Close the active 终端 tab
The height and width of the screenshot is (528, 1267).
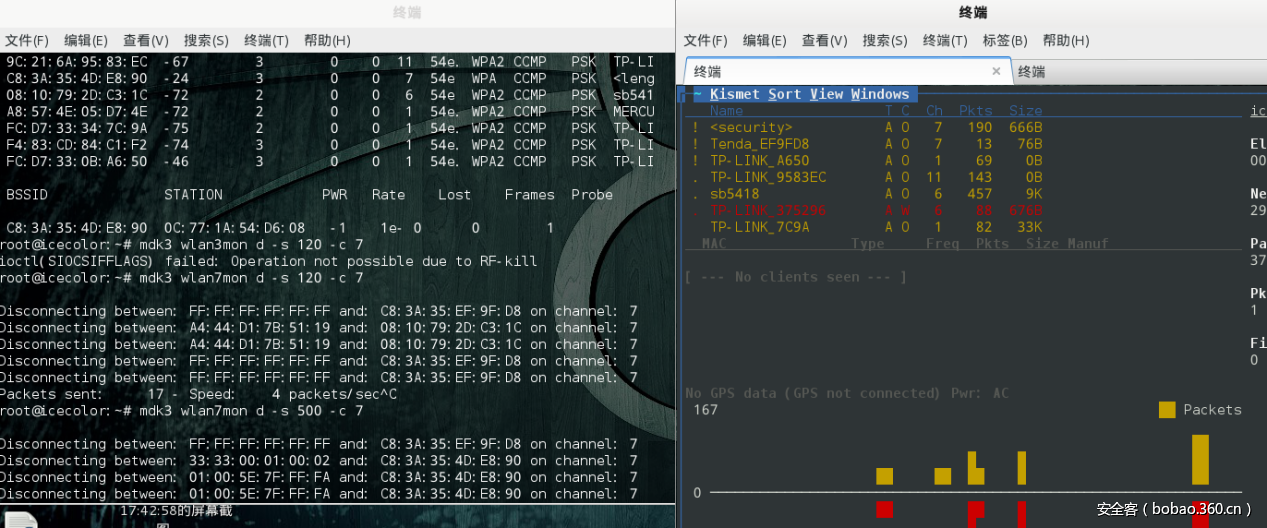click(996, 72)
